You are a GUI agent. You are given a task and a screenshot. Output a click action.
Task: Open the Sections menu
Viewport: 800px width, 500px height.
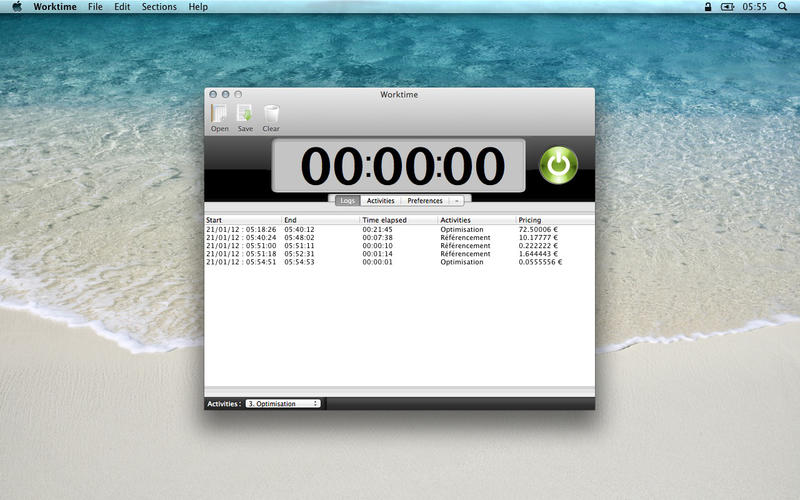(159, 7)
